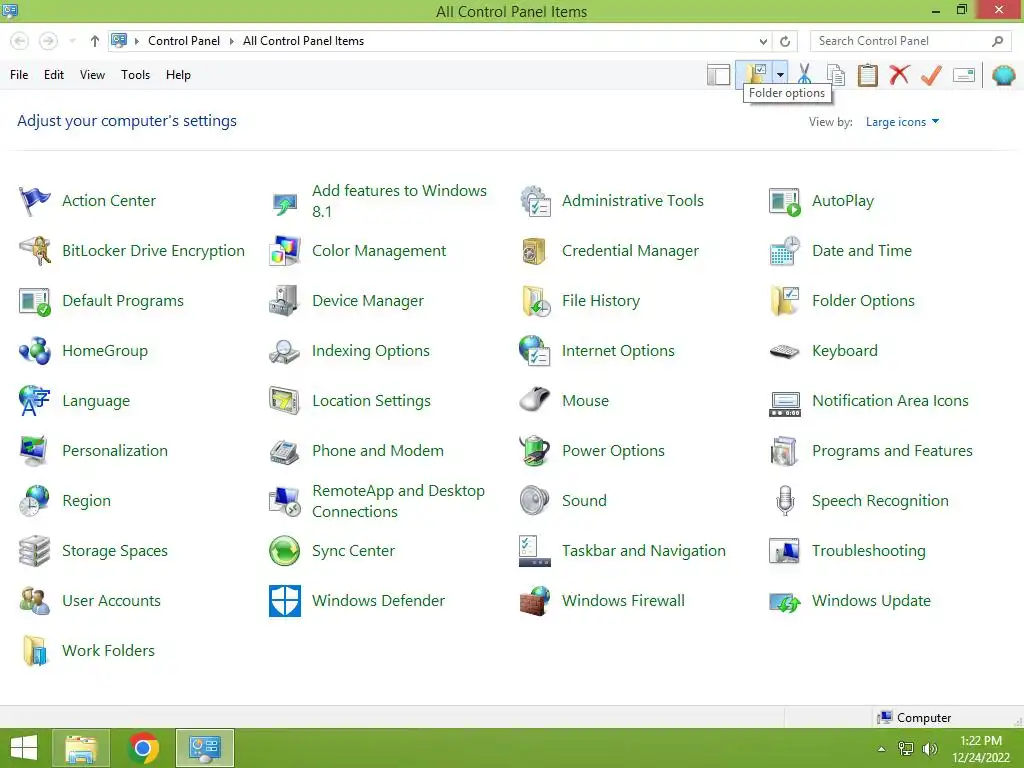This screenshot has width=1024, height=768.
Task: Launch Google Chrome from taskbar
Action: (x=143, y=748)
